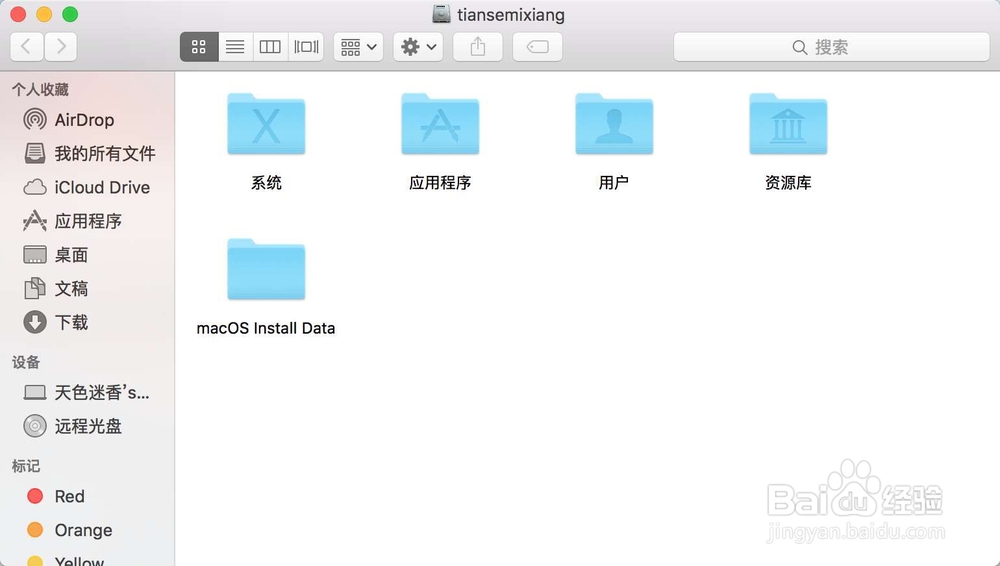This screenshot has width=1000, height=566.
Task: Select the 资源库 folder icon
Action: coord(788,124)
